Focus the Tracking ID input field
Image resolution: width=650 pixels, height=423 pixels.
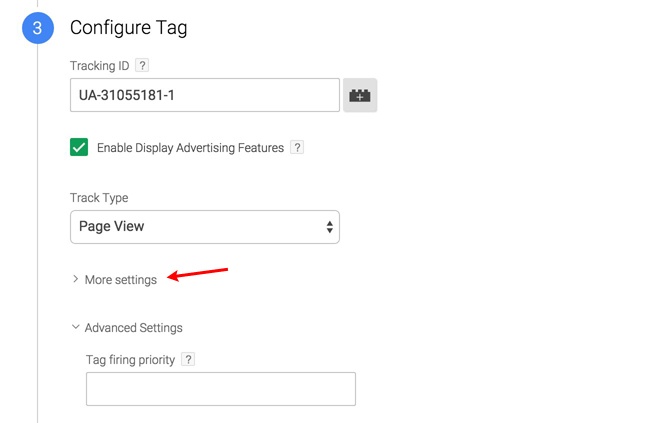[x=204, y=95]
